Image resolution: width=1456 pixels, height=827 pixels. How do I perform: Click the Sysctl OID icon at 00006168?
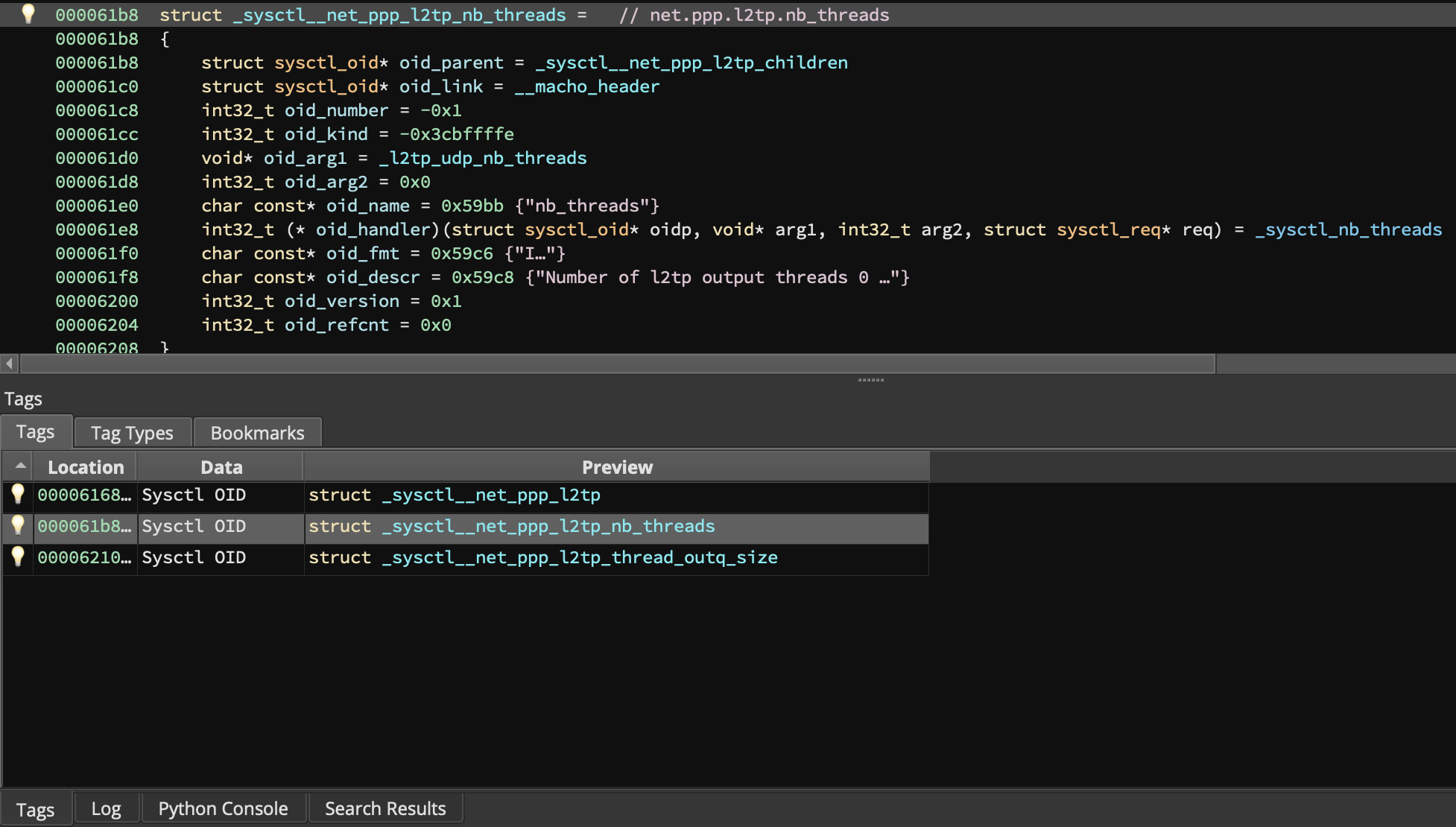(18, 494)
